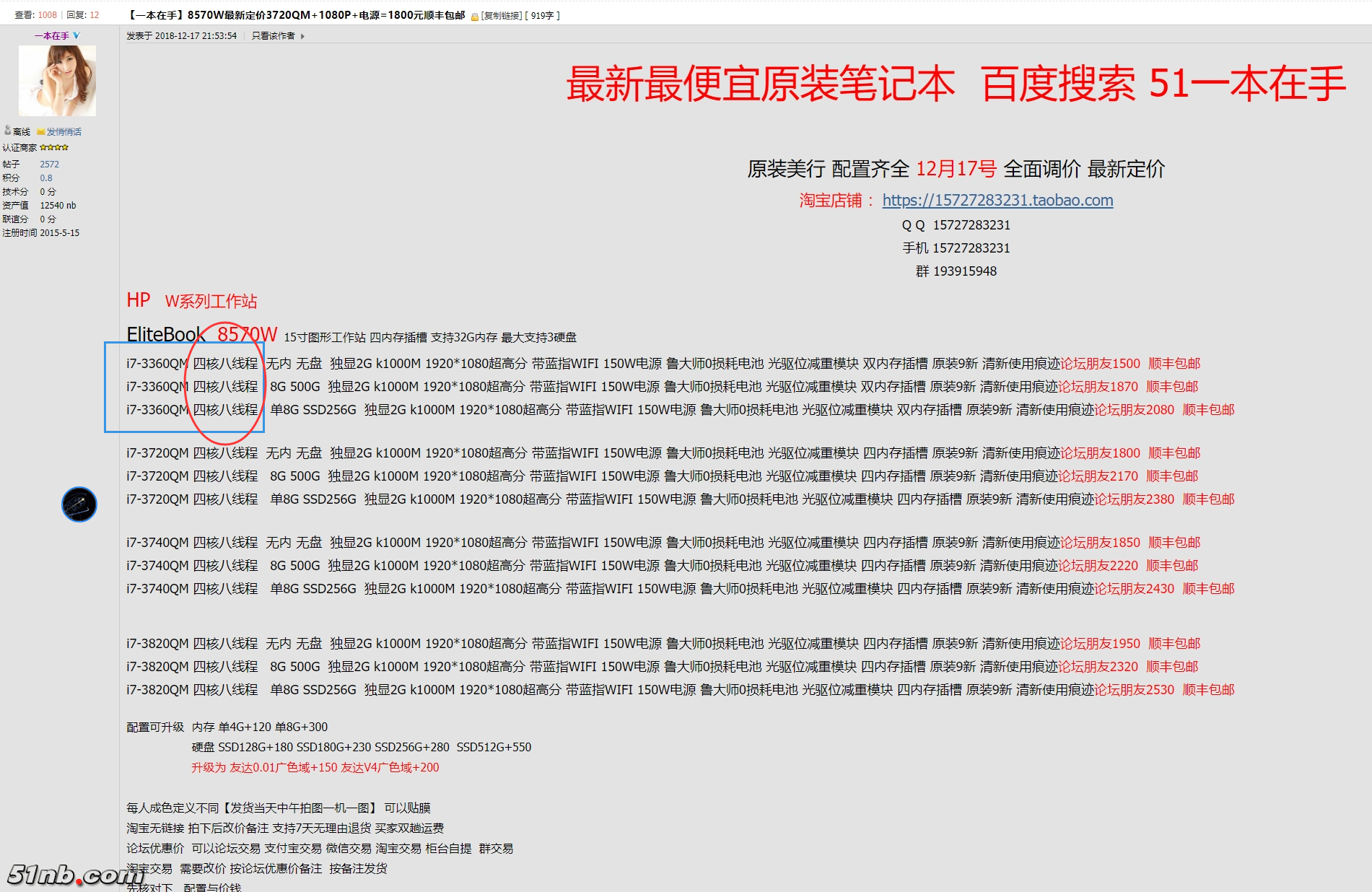Click the yellow envelope message icon
The height and width of the screenshot is (892, 1372).
point(41,132)
